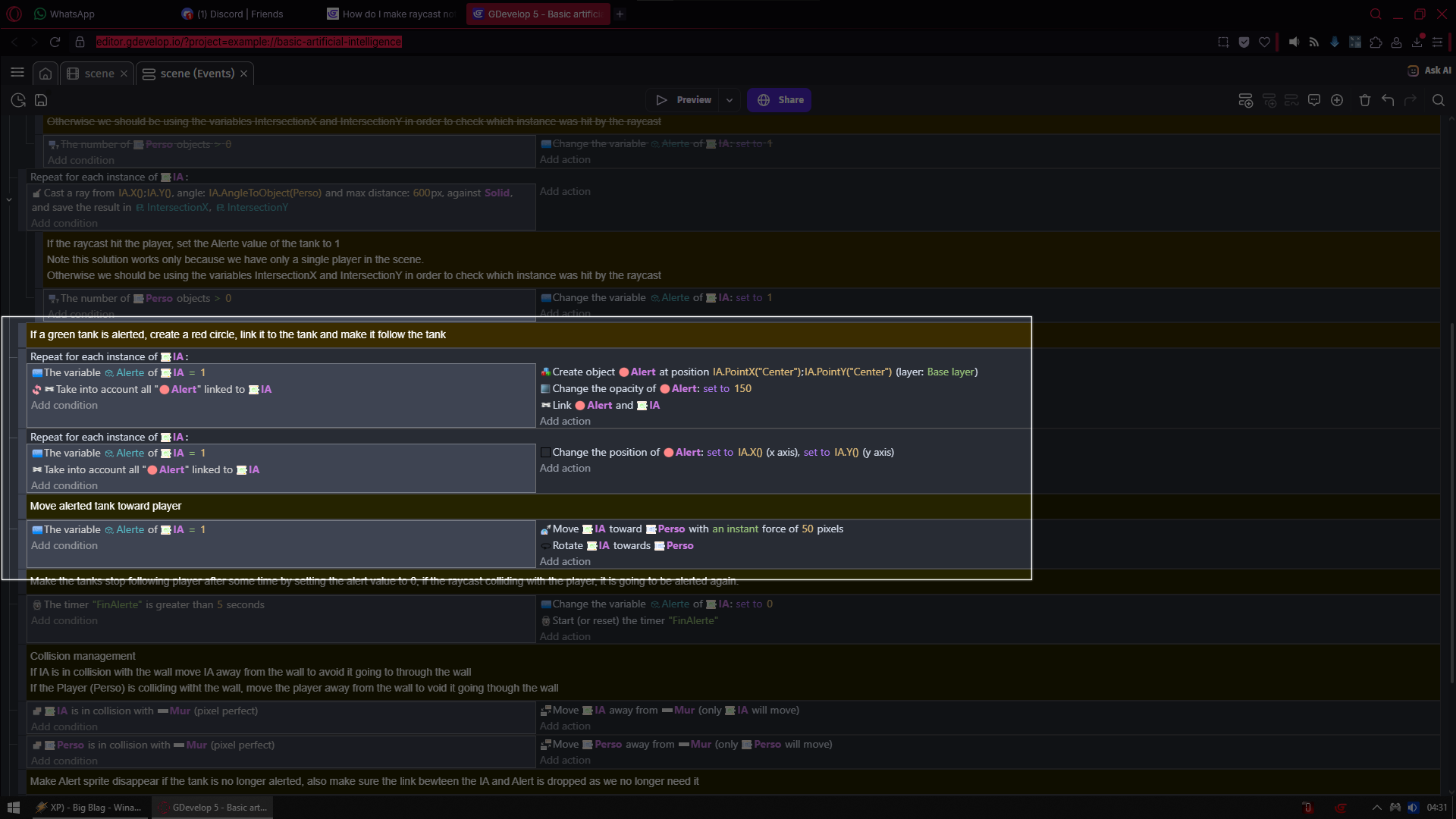The image size is (1456, 819).
Task: Switch to the scene editor tab
Action: click(99, 74)
